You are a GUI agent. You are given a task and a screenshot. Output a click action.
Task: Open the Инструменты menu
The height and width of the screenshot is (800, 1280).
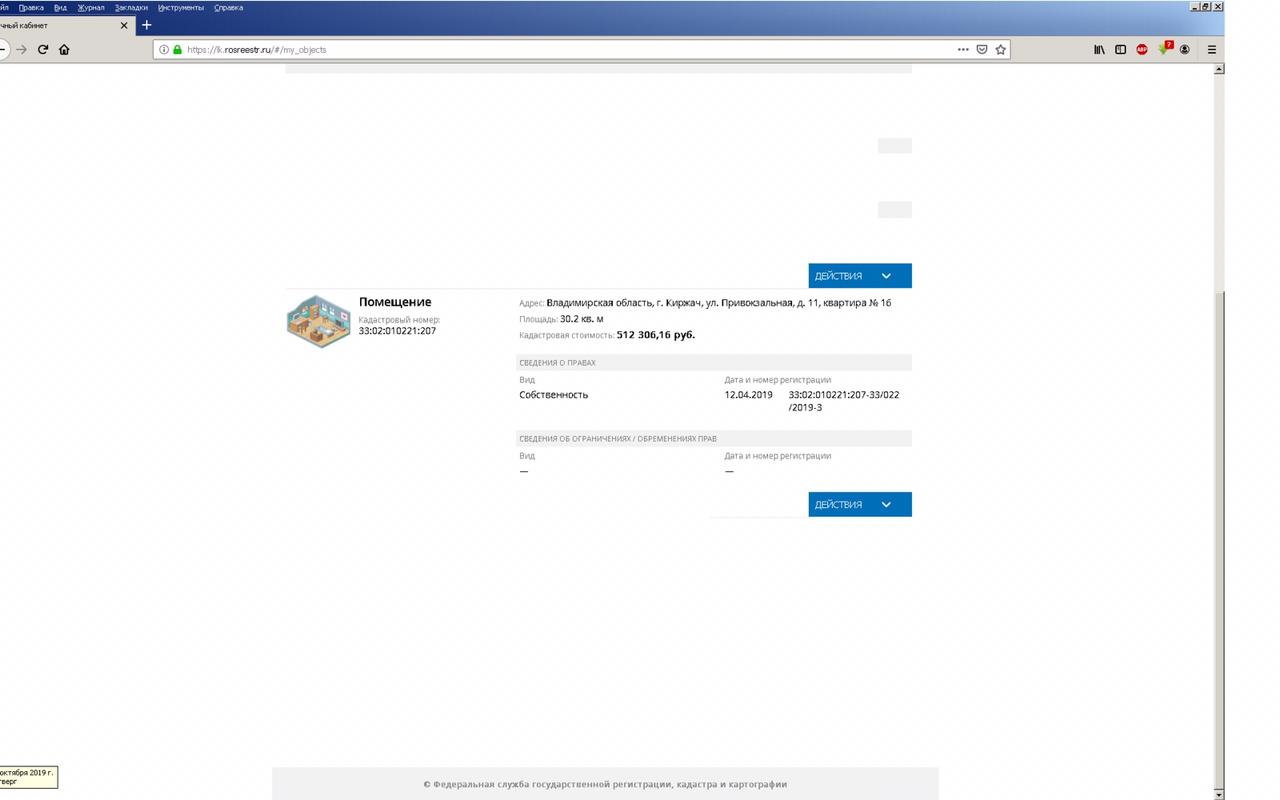click(x=181, y=7)
